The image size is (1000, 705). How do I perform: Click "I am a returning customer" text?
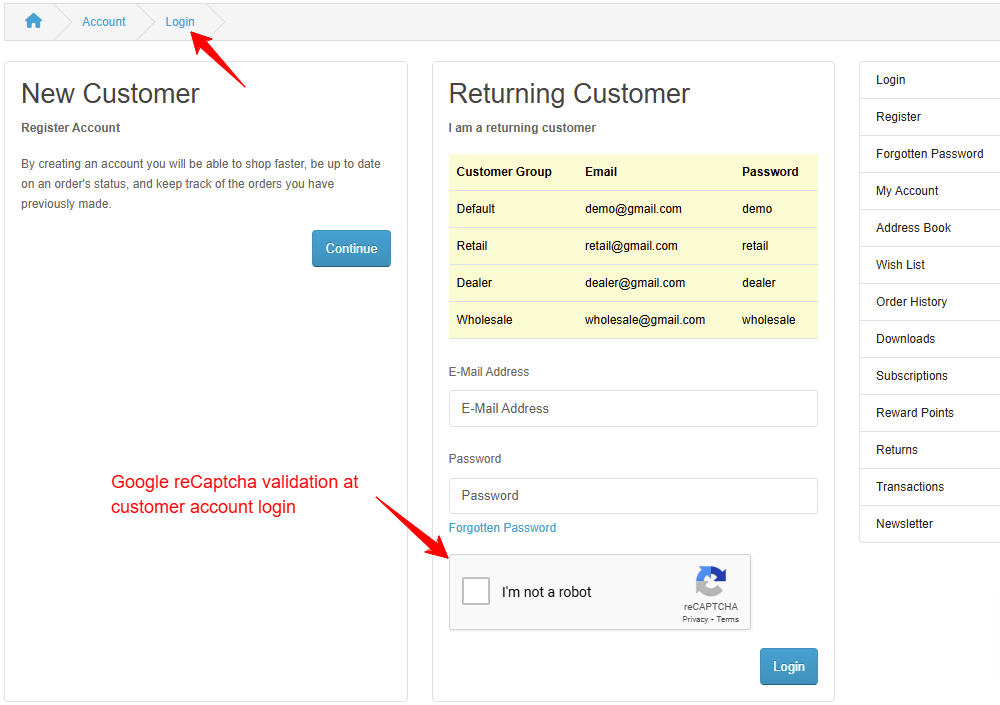[x=522, y=128]
